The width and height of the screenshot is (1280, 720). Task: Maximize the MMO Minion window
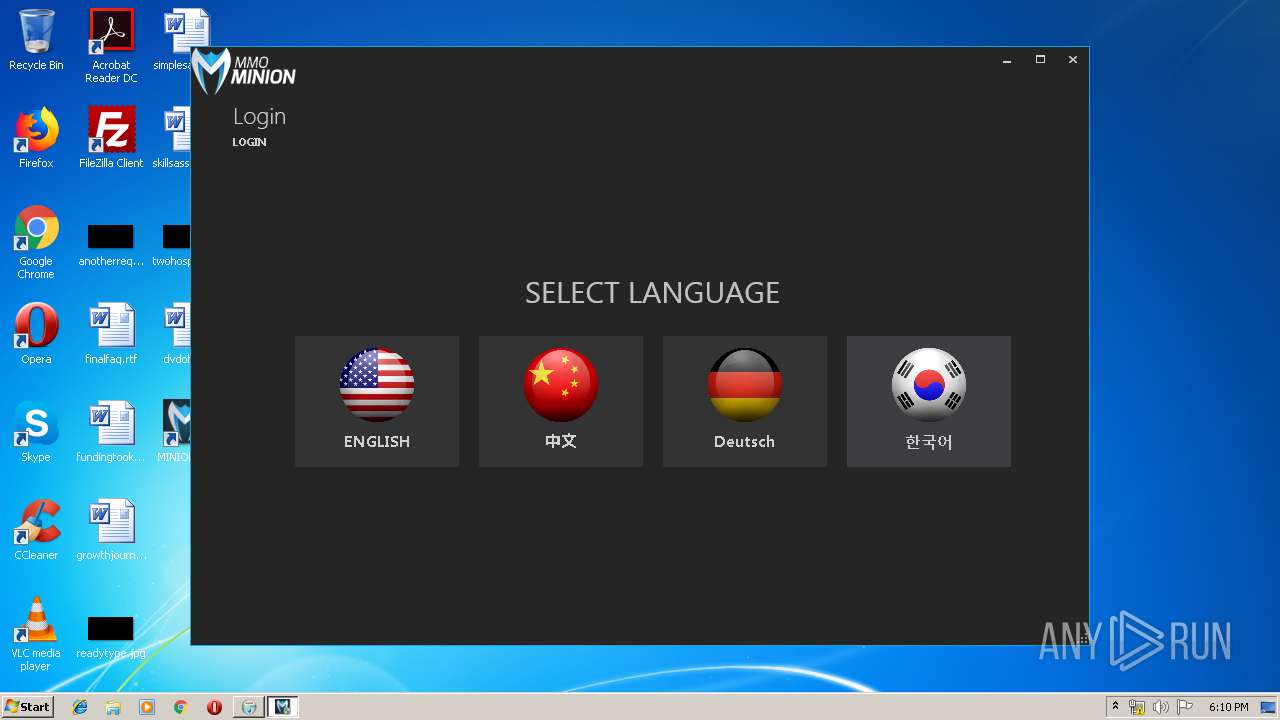pos(1040,60)
